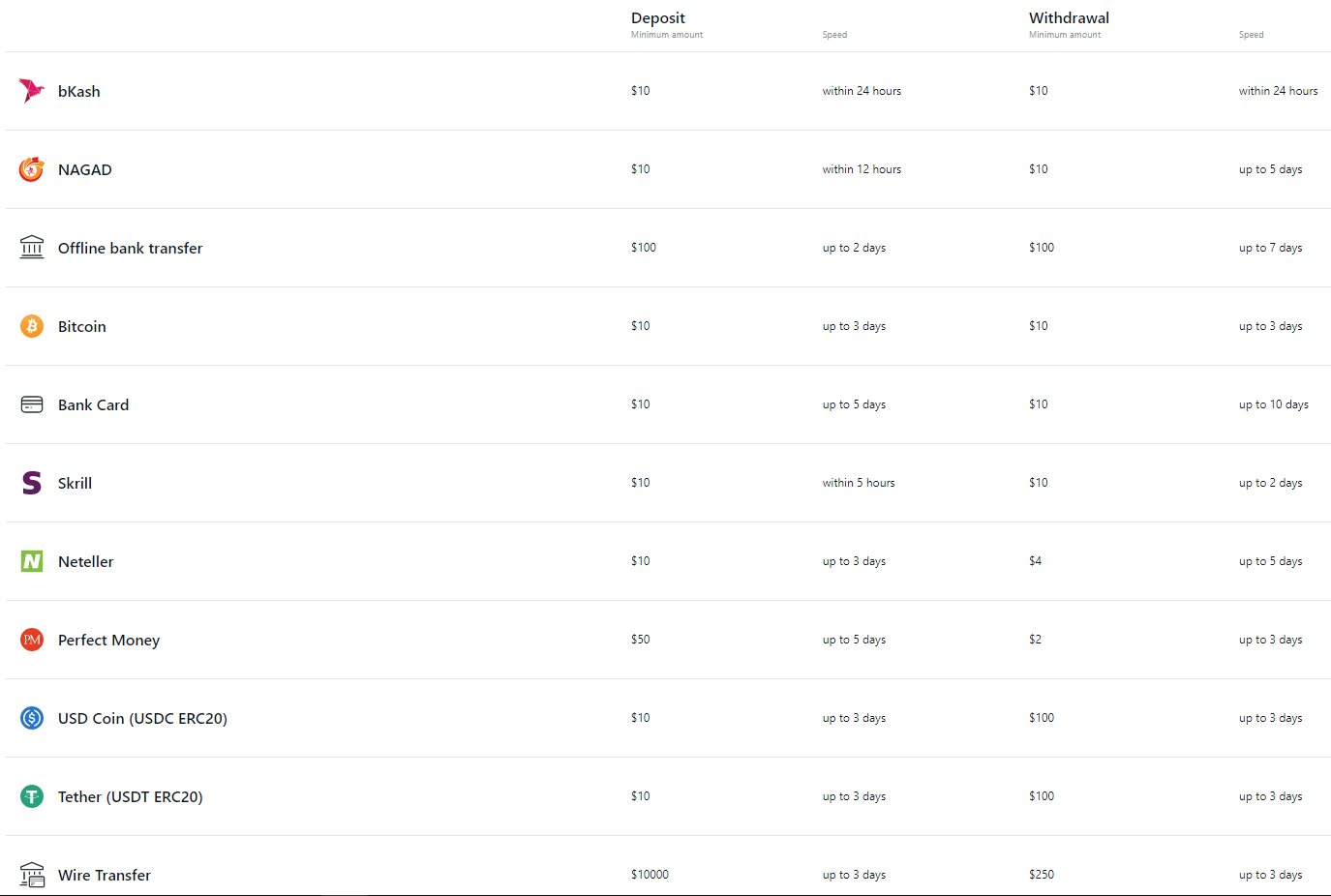Open the USD Coin (USDC ERC20) entry
The width and height of the screenshot is (1331, 896).
[142, 719]
